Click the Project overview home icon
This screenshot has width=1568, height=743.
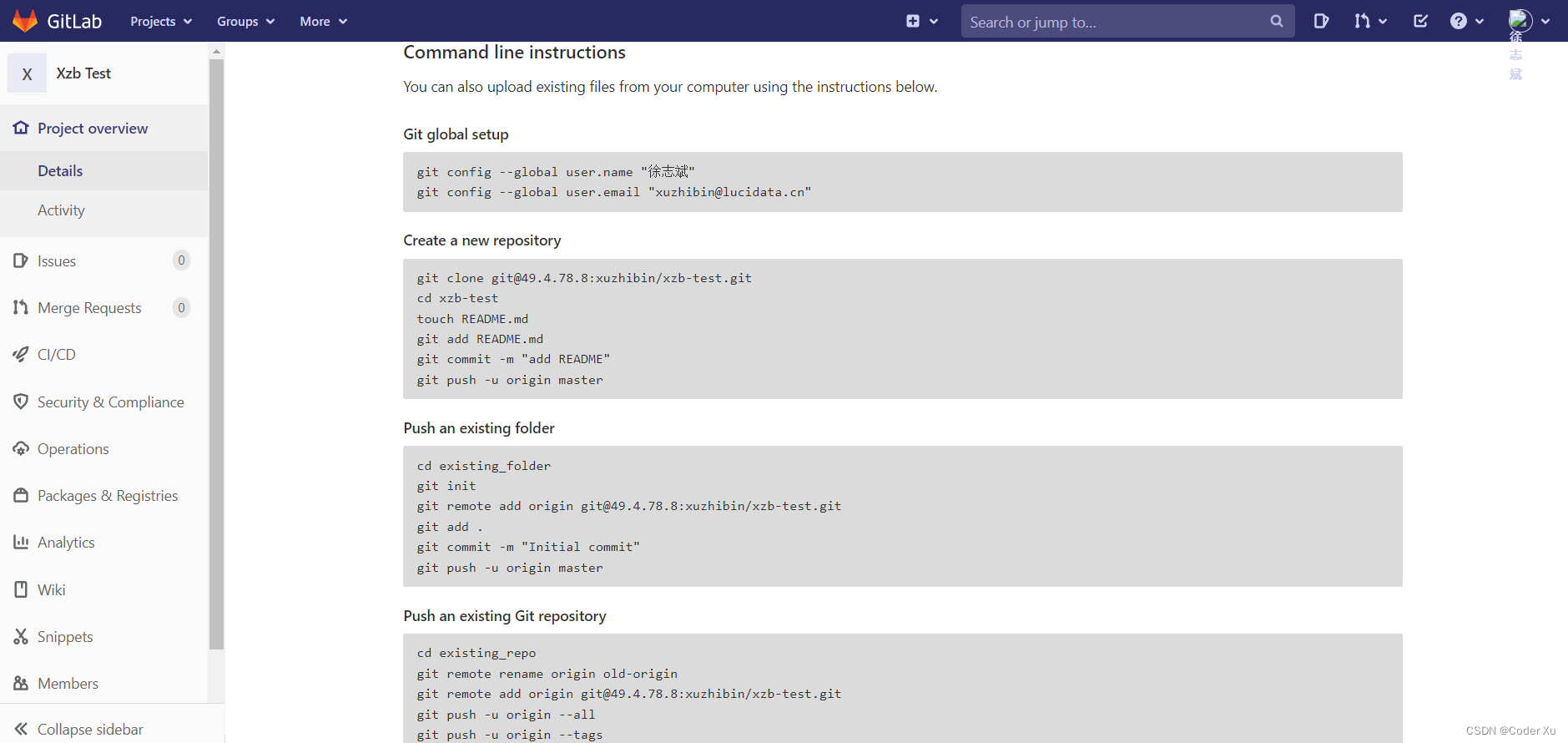pos(21,128)
